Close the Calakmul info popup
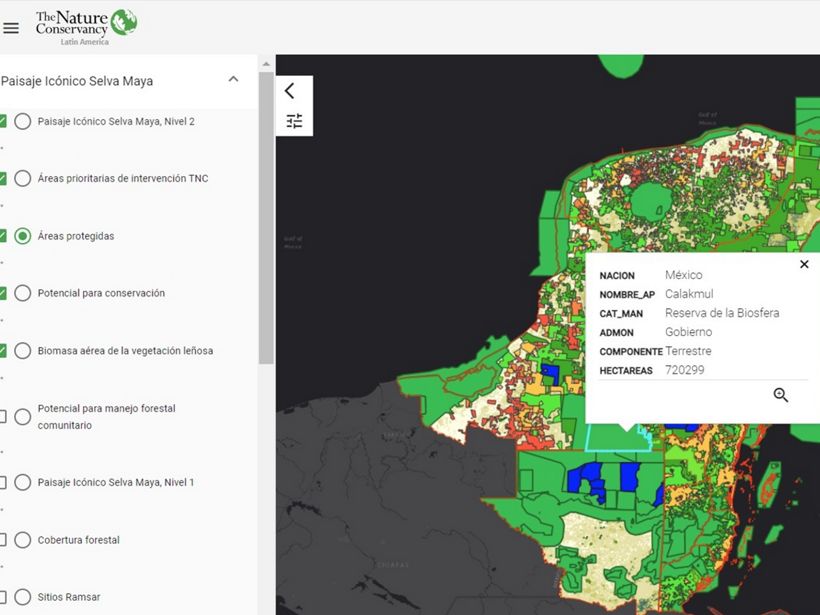This screenshot has width=820, height=615. [x=804, y=265]
